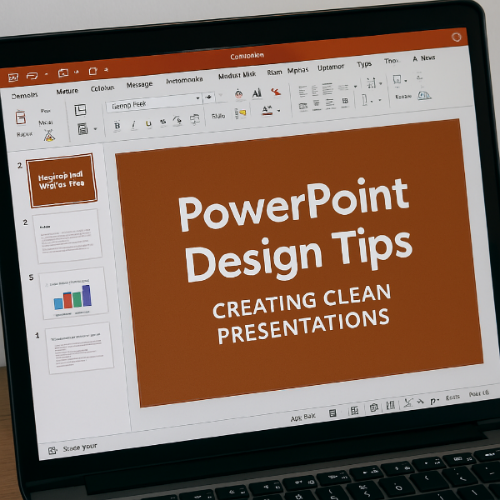The height and width of the screenshot is (500, 500).
Task: Open the Shapes dropdown arrow
Action: (406, 81)
